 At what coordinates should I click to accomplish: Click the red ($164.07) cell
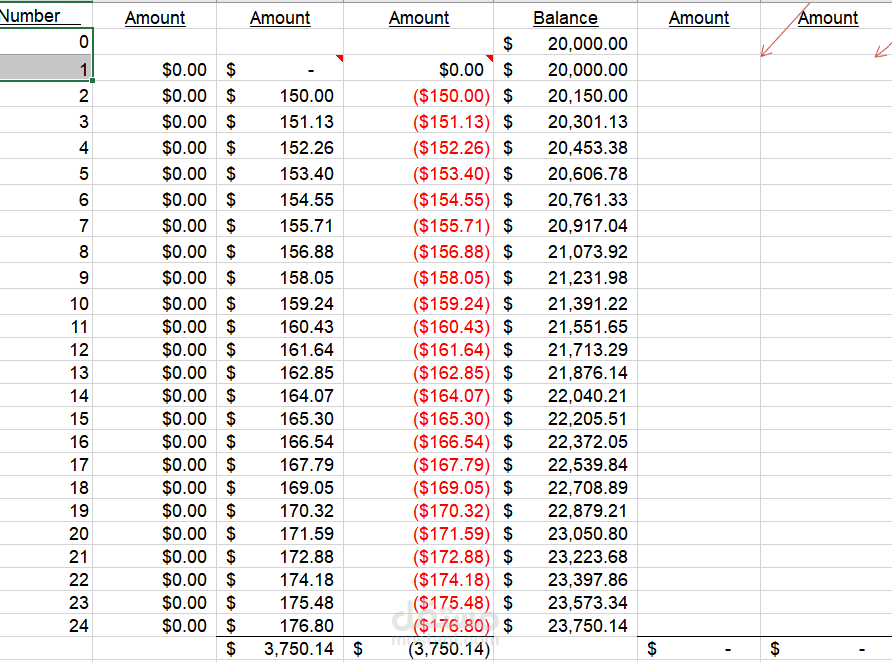click(418, 395)
